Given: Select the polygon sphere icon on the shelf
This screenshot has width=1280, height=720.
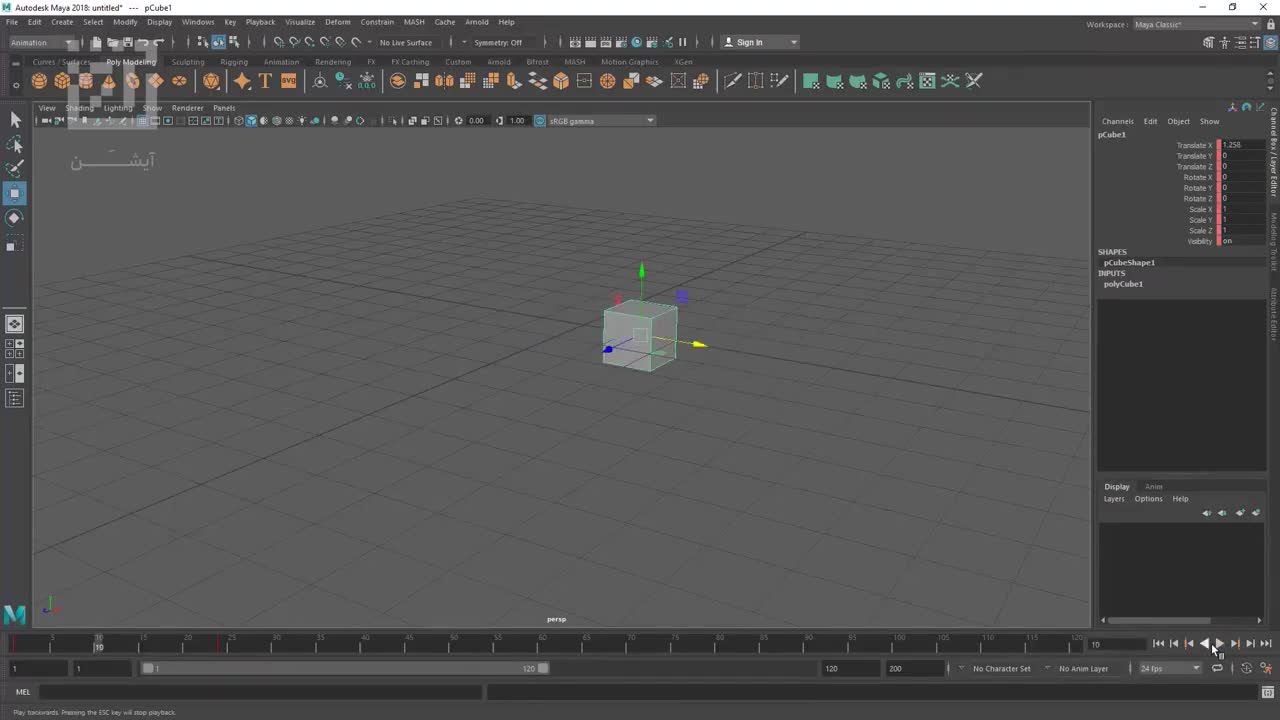Looking at the screenshot, I should [39, 81].
